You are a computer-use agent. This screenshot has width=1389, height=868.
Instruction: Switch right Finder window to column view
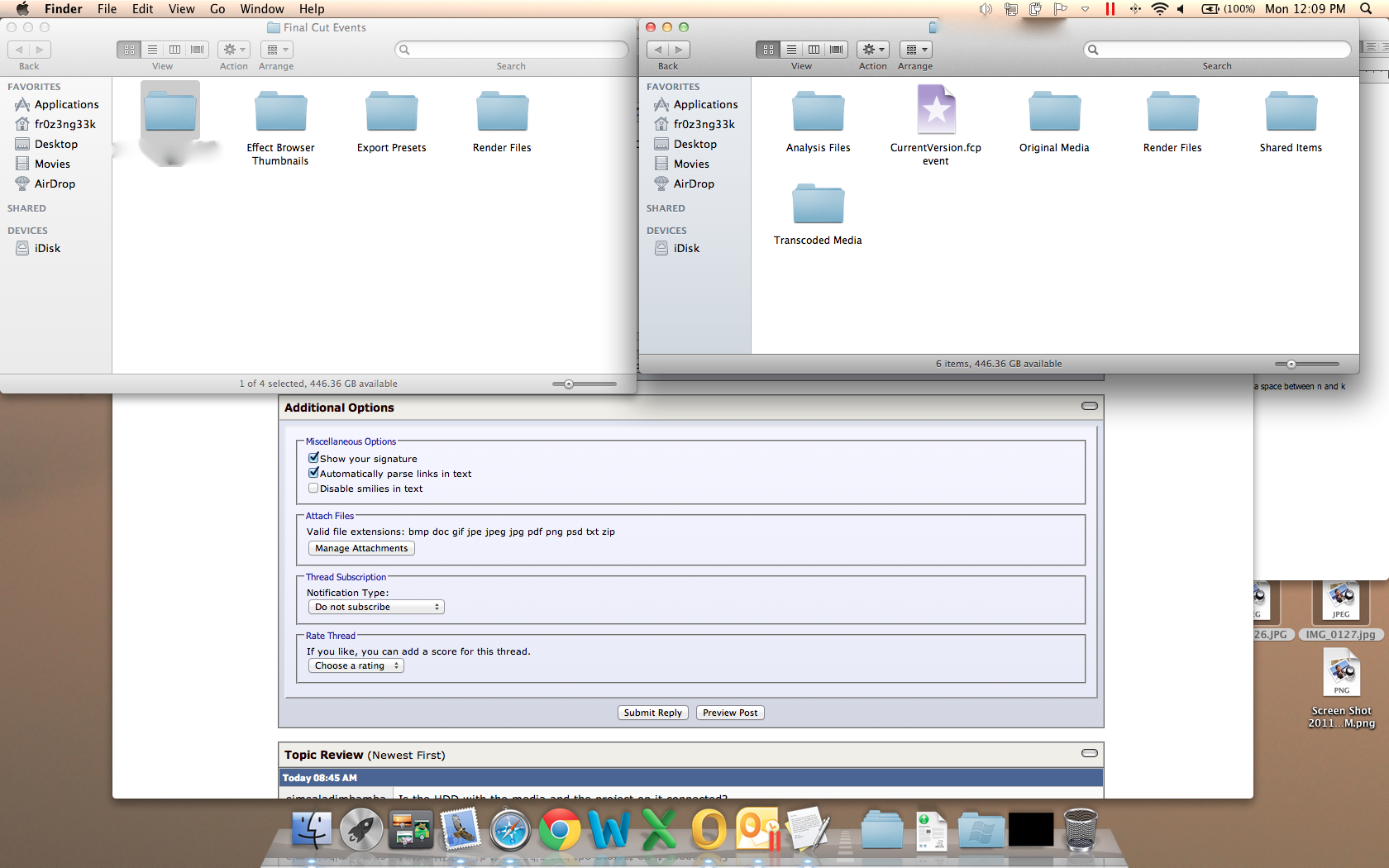pyautogui.click(x=814, y=50)
